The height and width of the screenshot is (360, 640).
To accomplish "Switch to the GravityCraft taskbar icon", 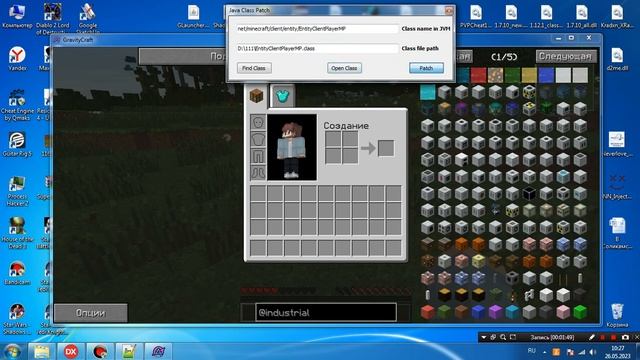I will point(158,351).
